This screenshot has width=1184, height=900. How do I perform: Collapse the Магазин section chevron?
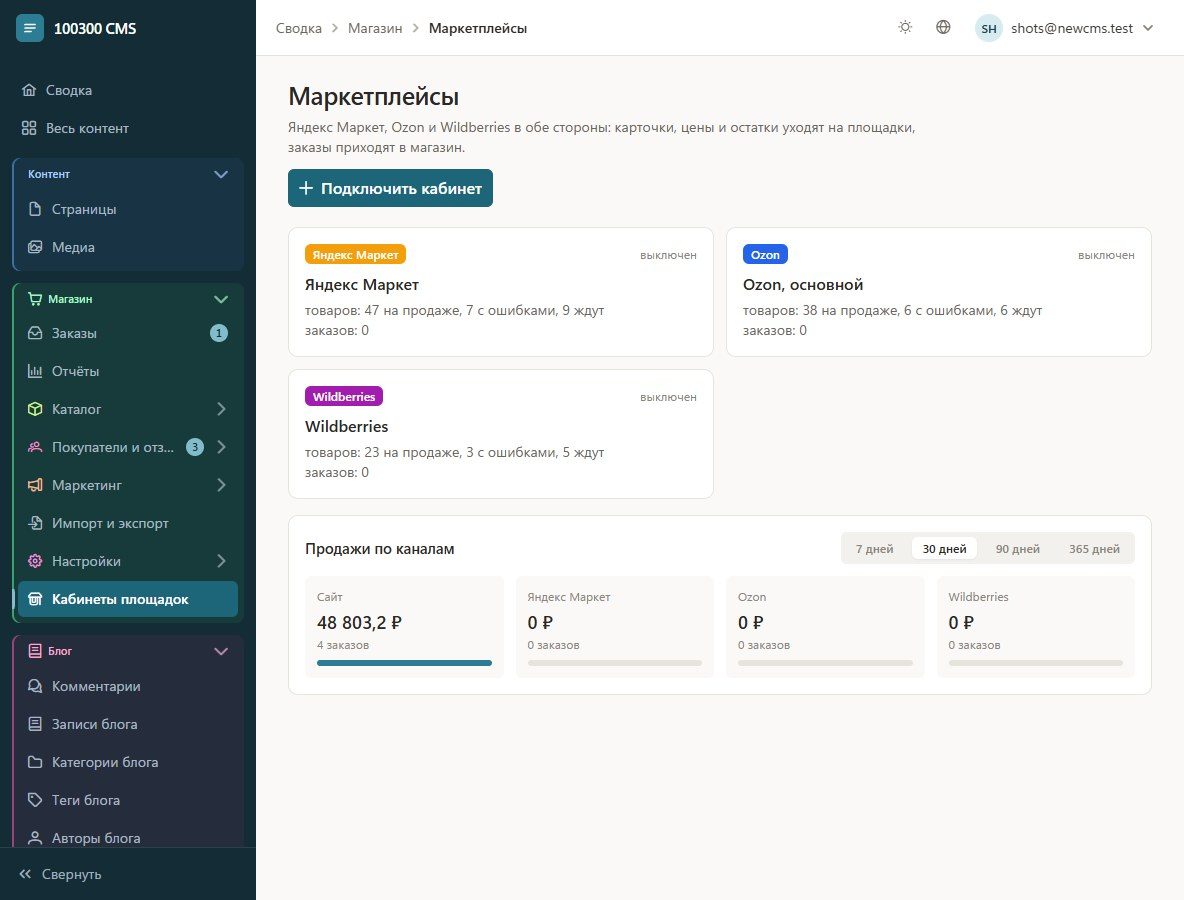pos(220,299)
